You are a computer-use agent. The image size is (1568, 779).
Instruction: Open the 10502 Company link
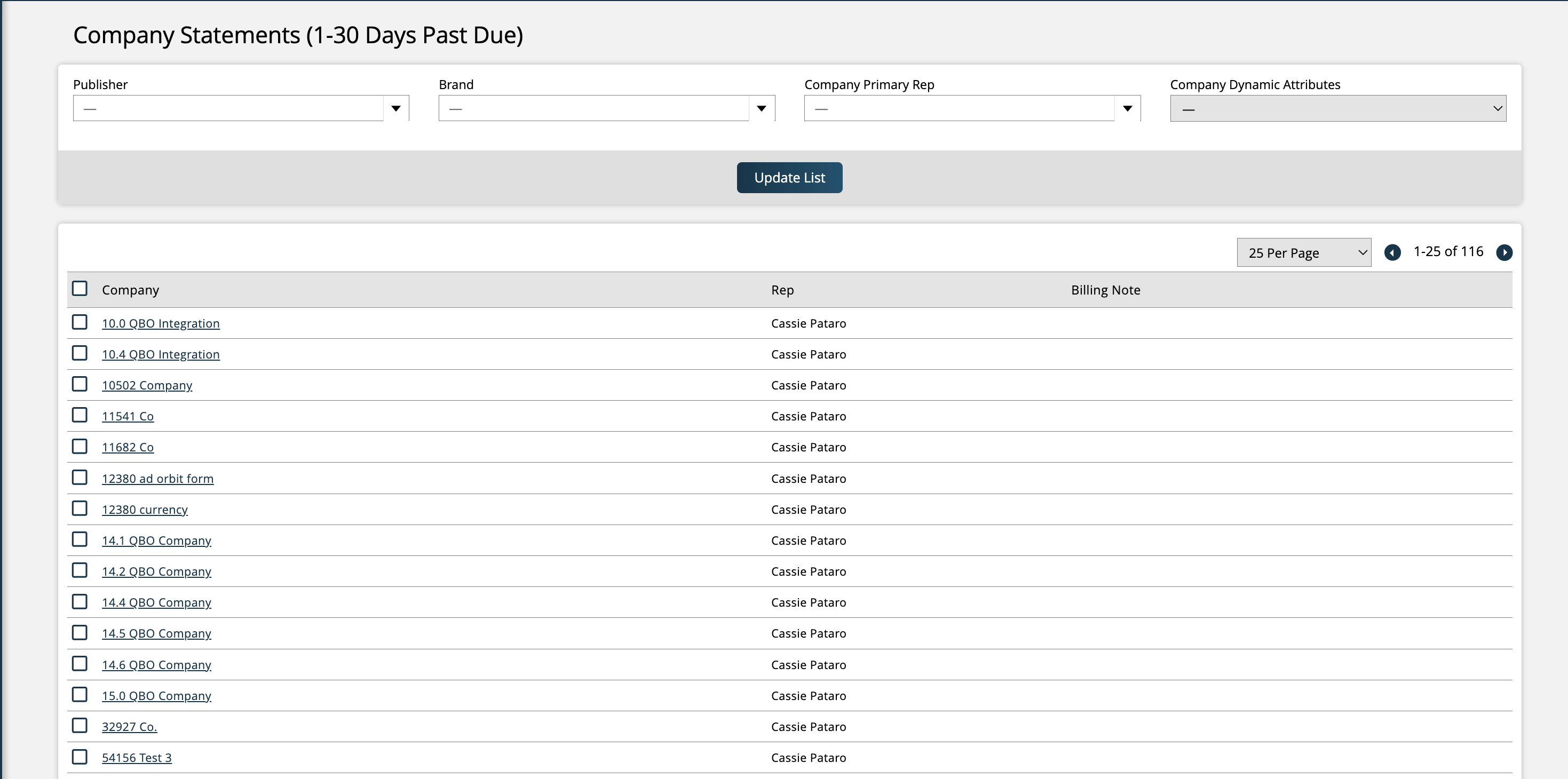(x=147, y=385)
